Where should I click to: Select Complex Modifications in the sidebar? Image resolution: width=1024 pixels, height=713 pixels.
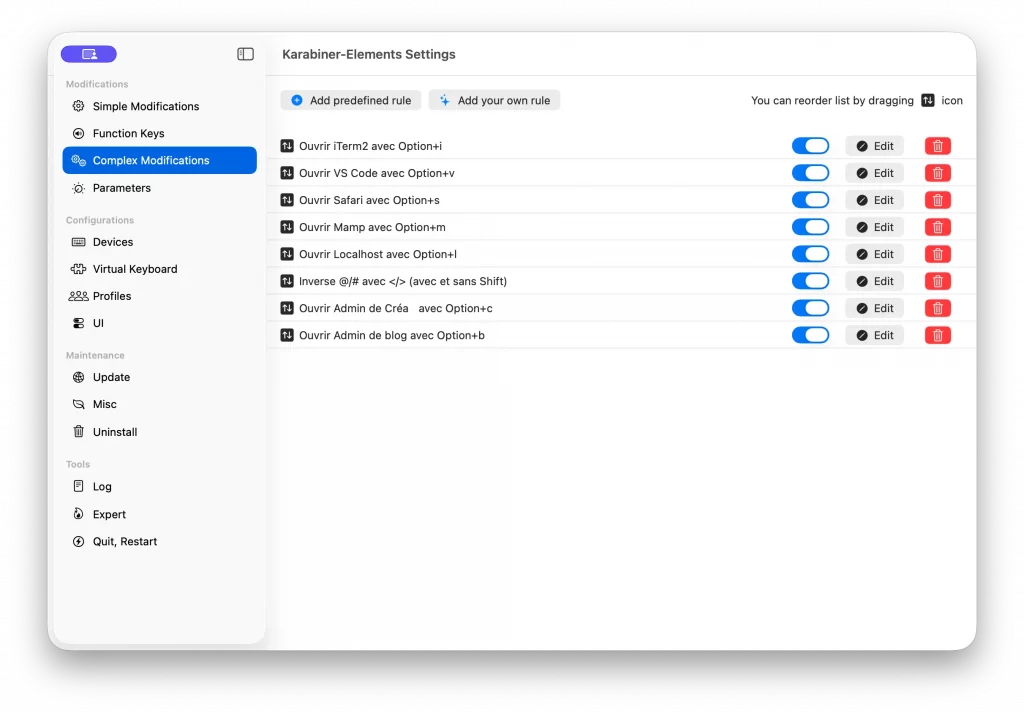(151, 159)
